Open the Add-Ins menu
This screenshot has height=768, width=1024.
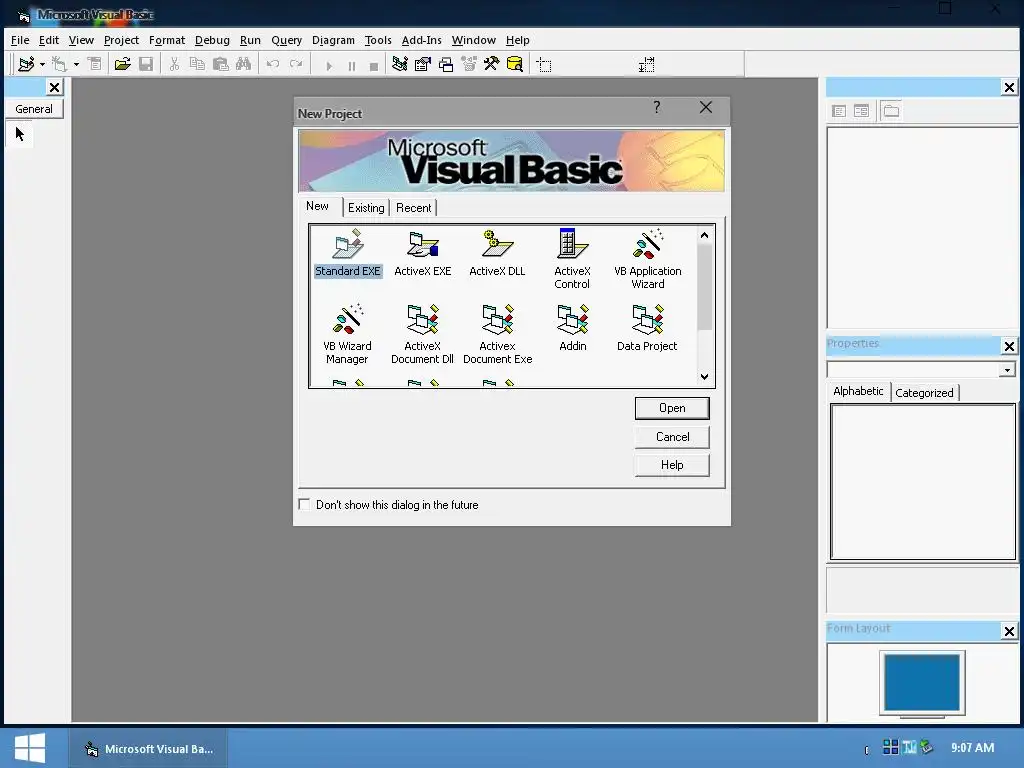pyautogui.click(x=421, y=40)
